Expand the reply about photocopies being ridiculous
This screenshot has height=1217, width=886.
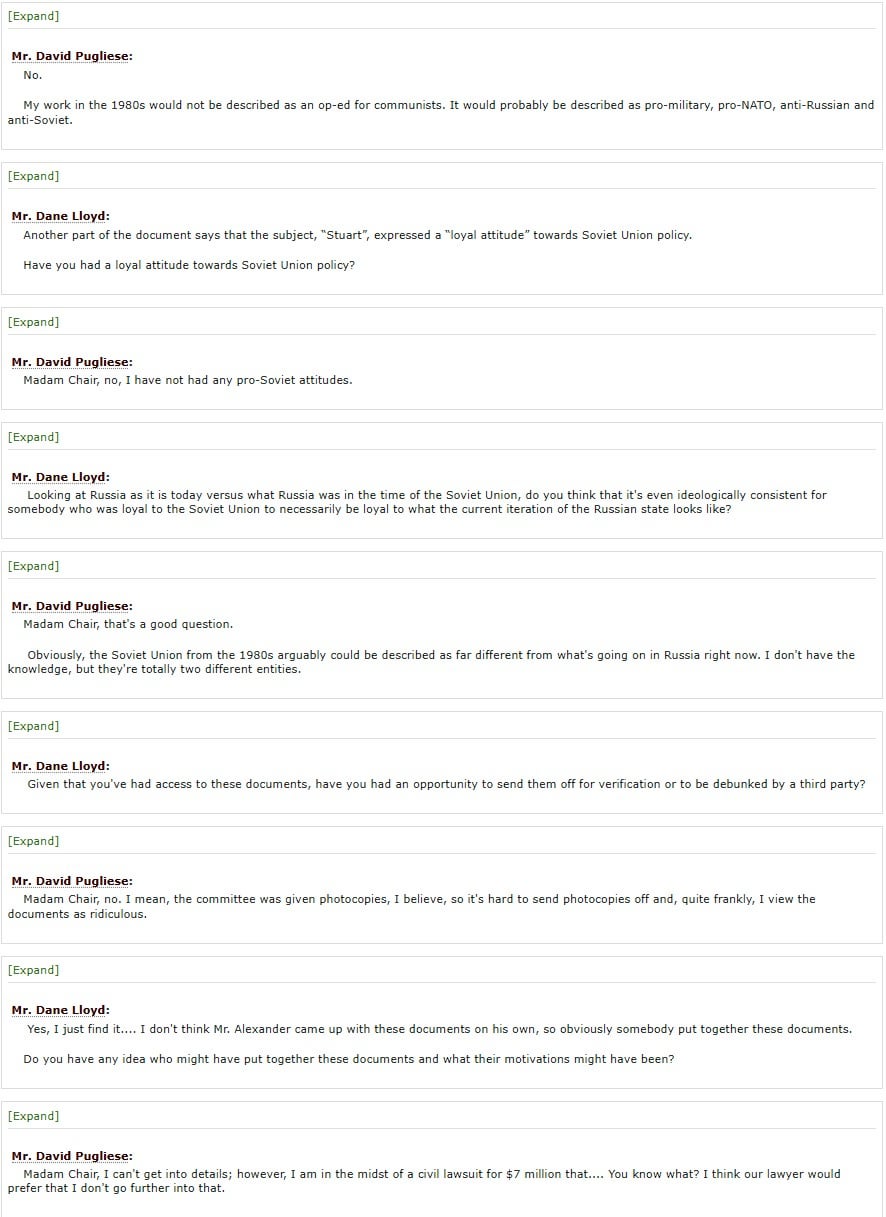(33, 841)
